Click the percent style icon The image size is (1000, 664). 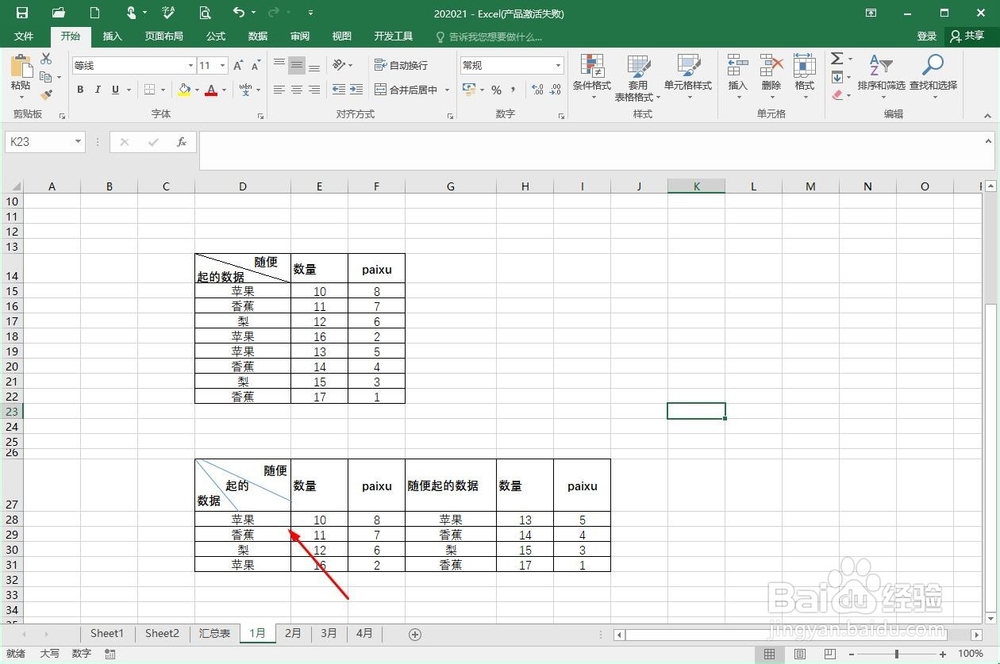496,90
